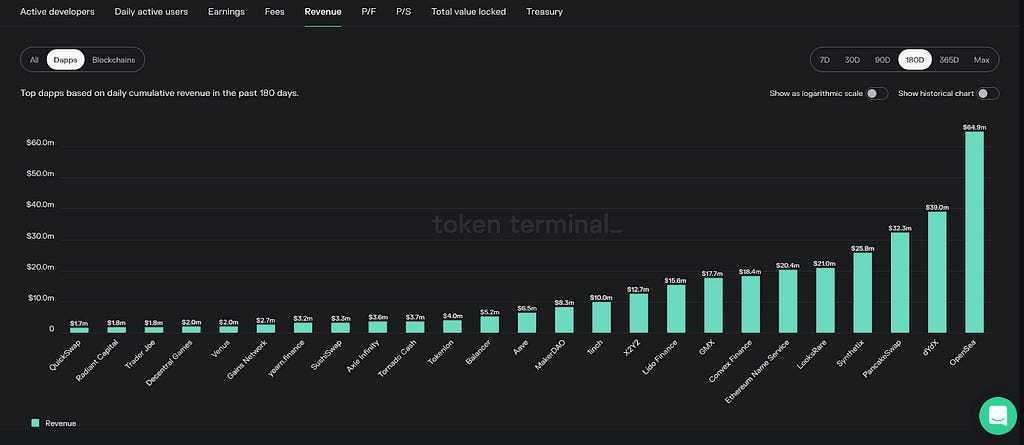
Task: Select the Blockchains filter
Action: [114, 59]
